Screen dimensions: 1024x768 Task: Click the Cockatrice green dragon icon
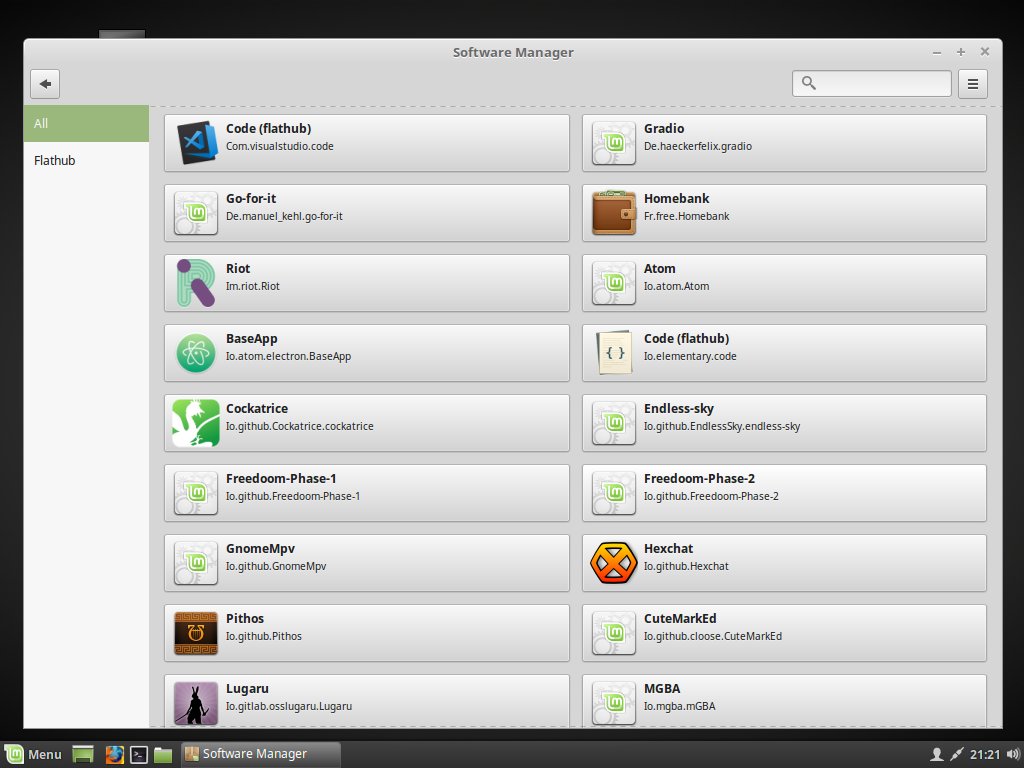(196, 422)
